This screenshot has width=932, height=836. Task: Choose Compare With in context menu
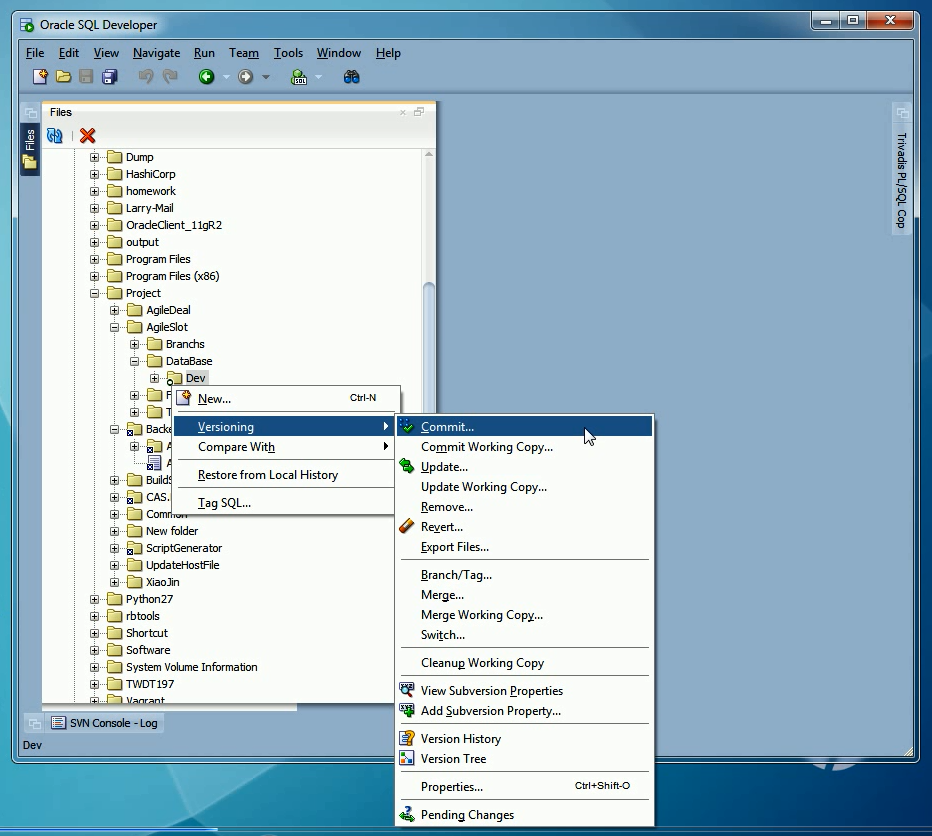click(285, 447)
